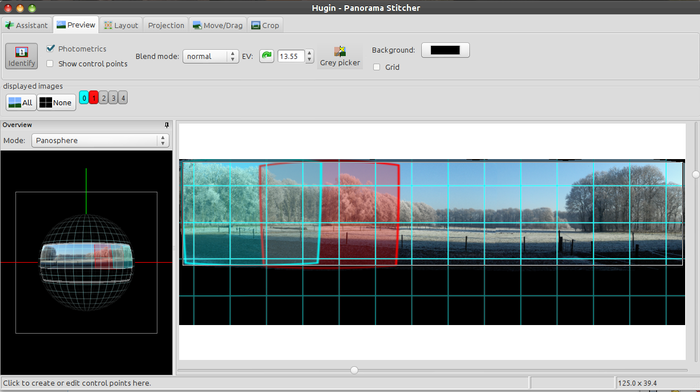This screenshot has height=392, width=700.
Task: Switch to the Preview tab
Action: tap(76, 25)
